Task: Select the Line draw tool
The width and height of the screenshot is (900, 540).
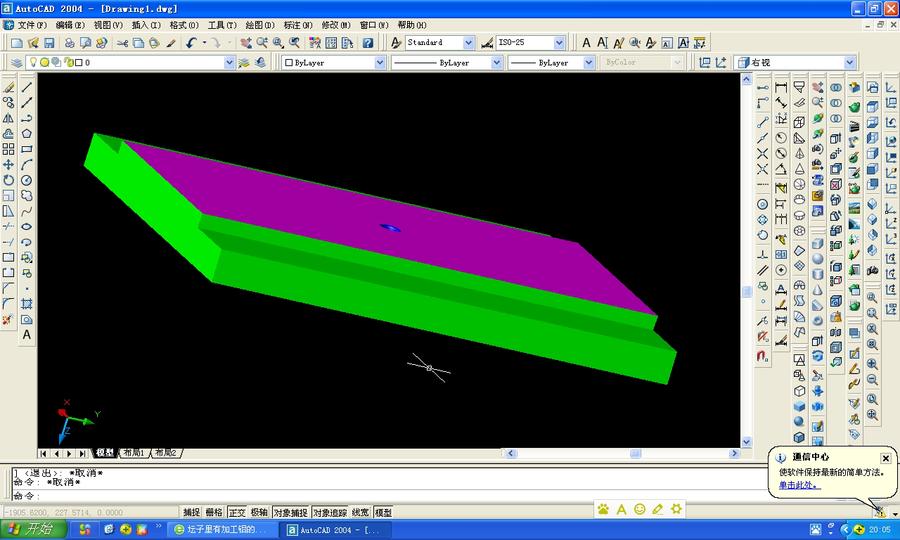Action: pos(27,87)
